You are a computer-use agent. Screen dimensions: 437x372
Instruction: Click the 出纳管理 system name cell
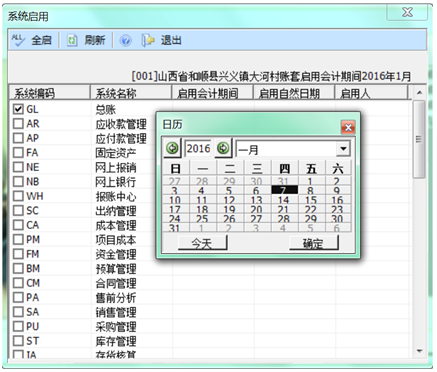click(x=116, y=211)
